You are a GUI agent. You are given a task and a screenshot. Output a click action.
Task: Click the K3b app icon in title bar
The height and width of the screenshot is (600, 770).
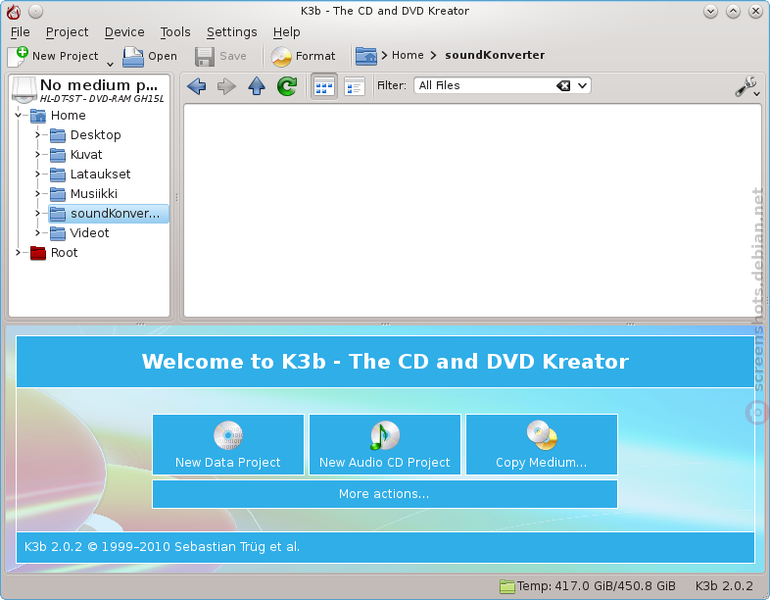coord(13,11)
